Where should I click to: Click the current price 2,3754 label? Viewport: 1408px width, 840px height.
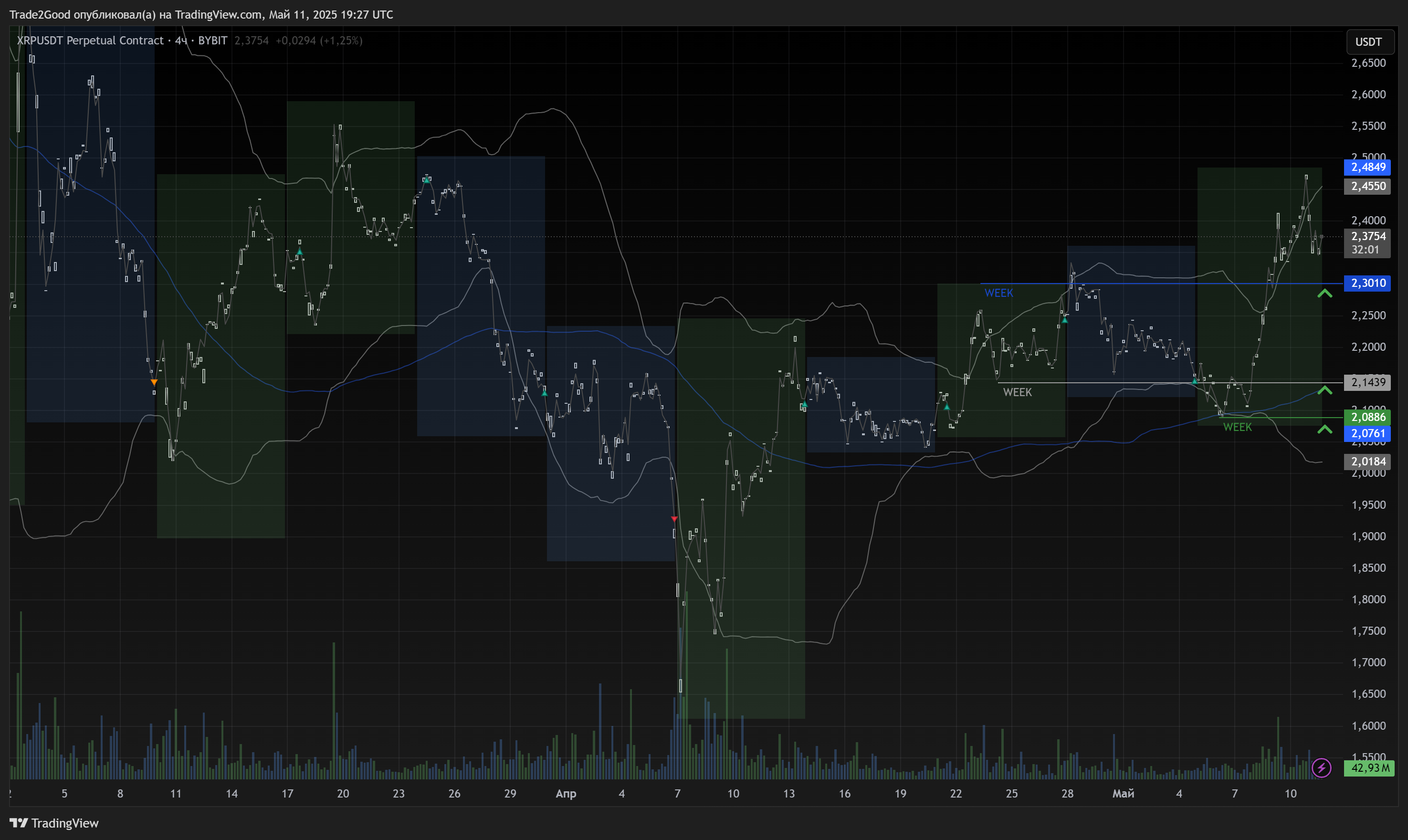pyautogui.click(x=1367, y=237)
